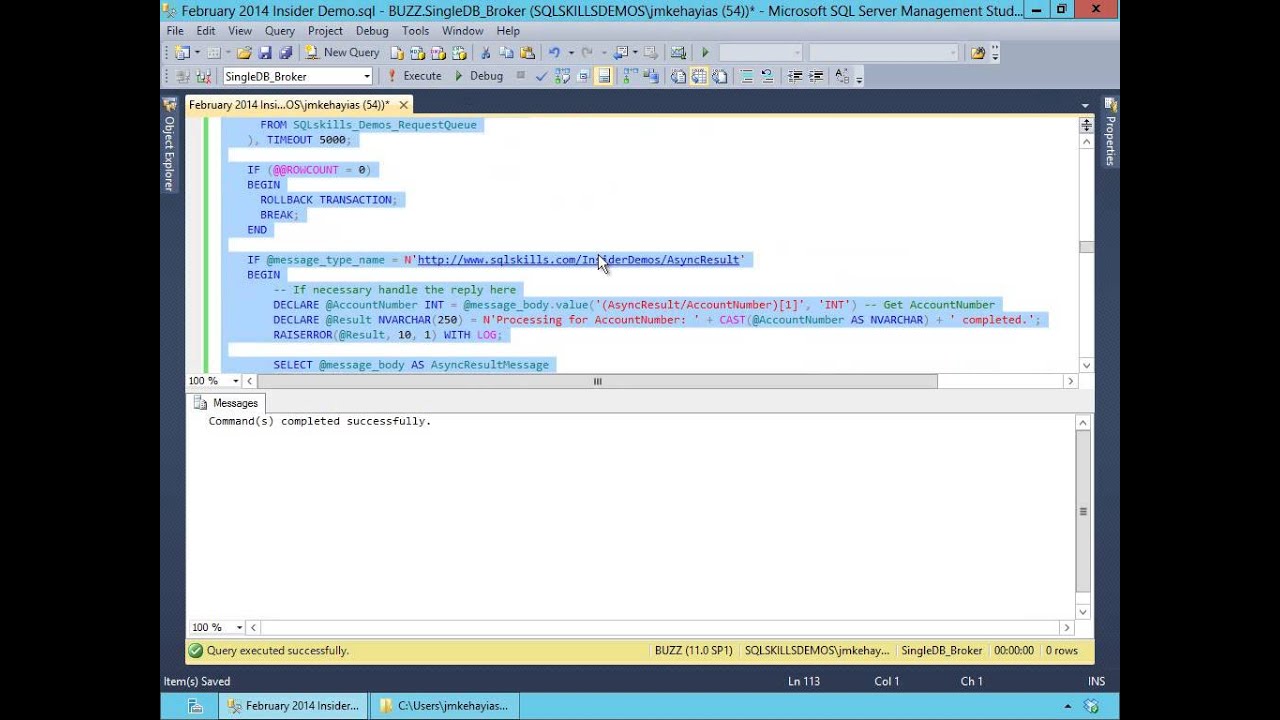Click the green Start arrow icon
The image size is (1280, 720).
(705, 53)
